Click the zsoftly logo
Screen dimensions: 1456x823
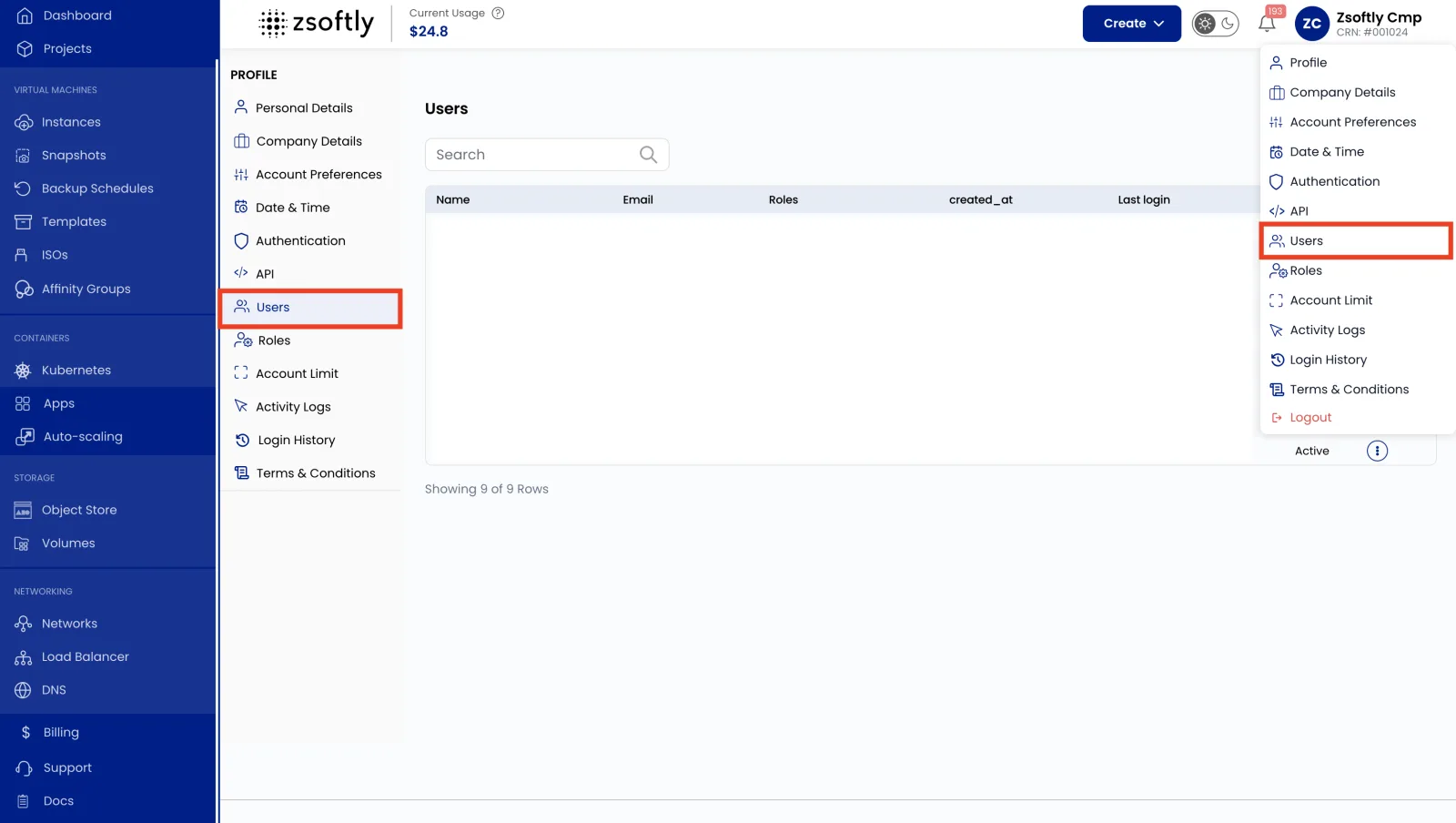click(316, 23)
